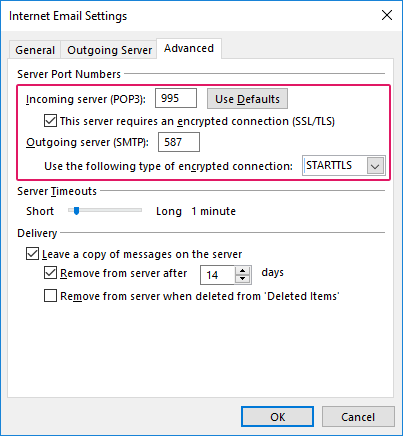Image resolution: width=403 pixels, height=436 pixels.
Task: Confirm settings with the OK button
Action: pyautogui.click(x=277, y=417)
